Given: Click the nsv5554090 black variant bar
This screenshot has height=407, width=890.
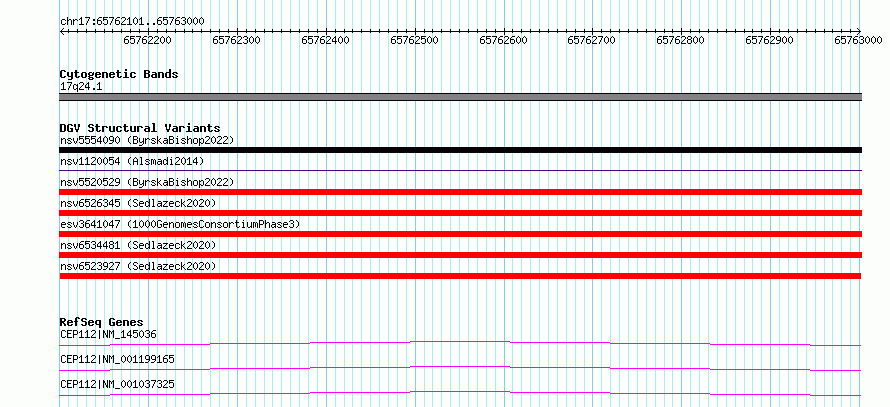Looking at the screenshot, I should pyautogui.click(x=460, y=150).
